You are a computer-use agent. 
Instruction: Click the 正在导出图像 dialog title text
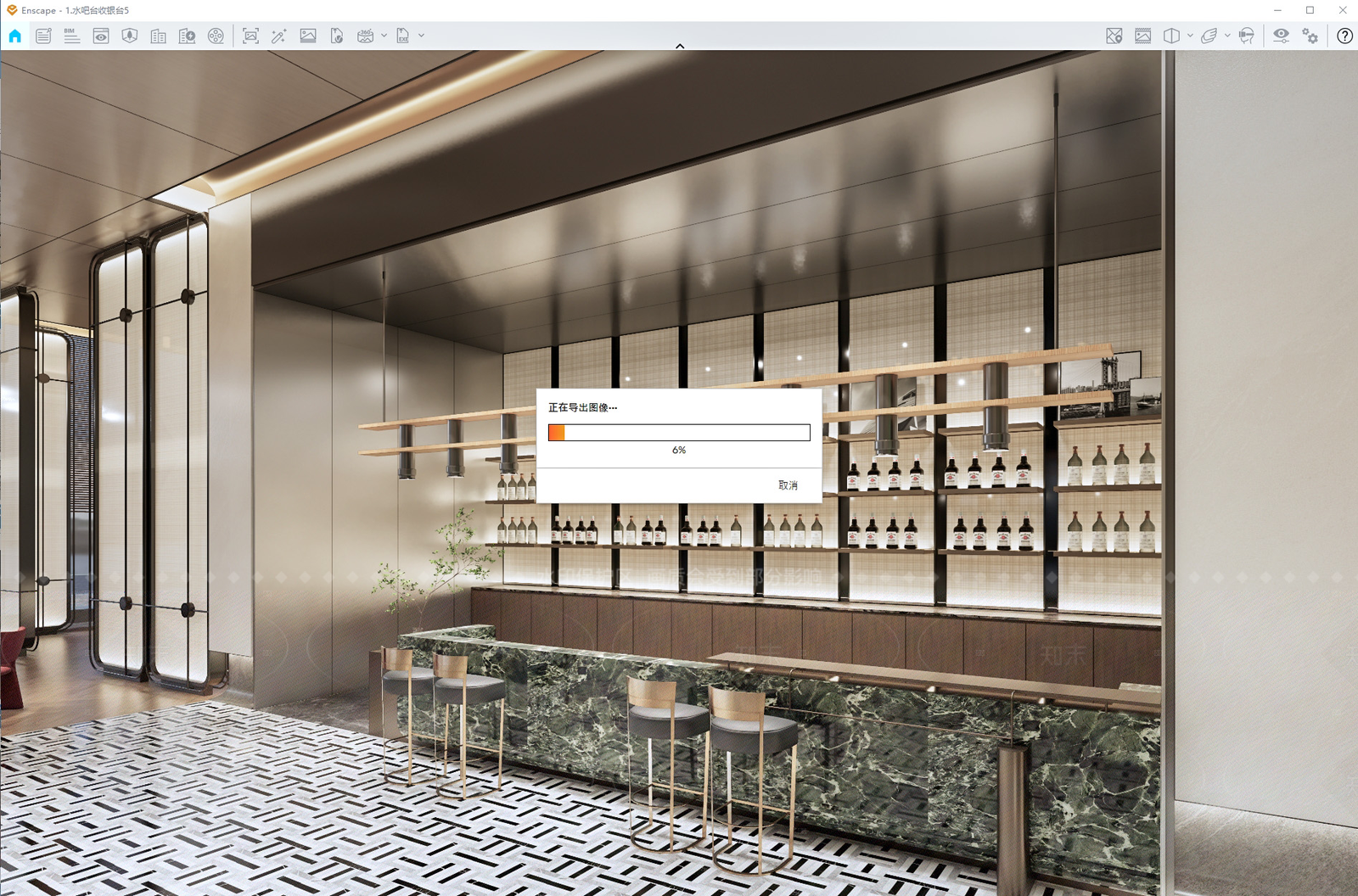[582, 408]
